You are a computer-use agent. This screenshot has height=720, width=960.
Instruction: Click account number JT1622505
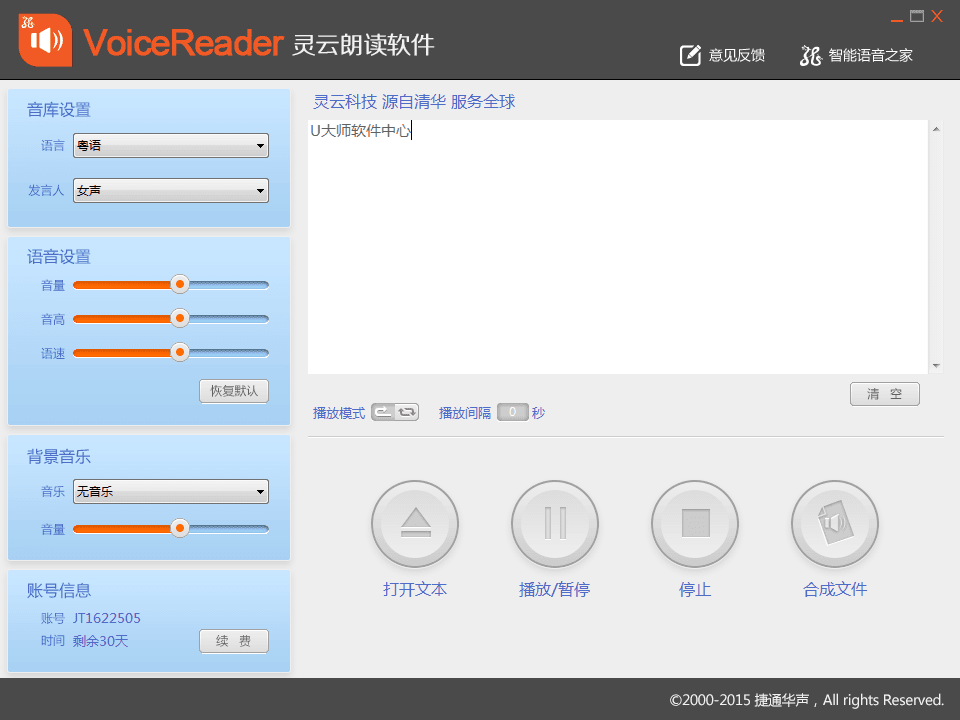107,618
